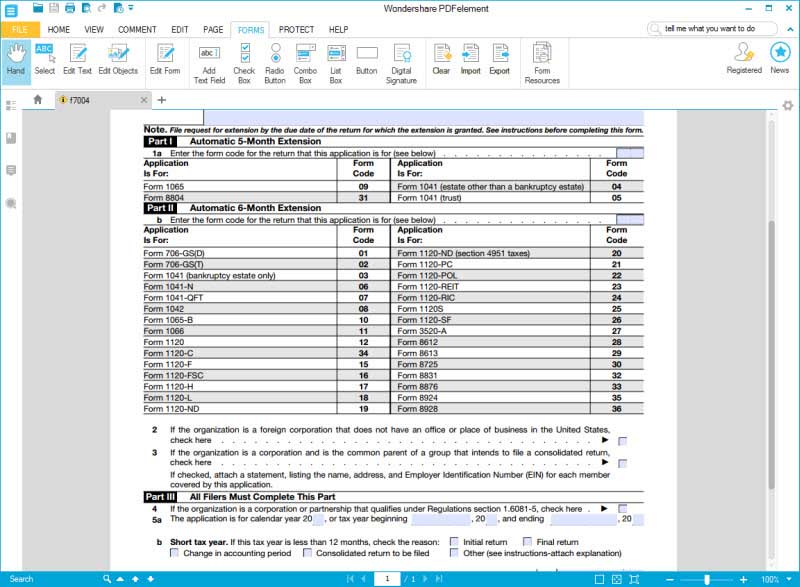Click the Part II line b form code field

point(630,220)
